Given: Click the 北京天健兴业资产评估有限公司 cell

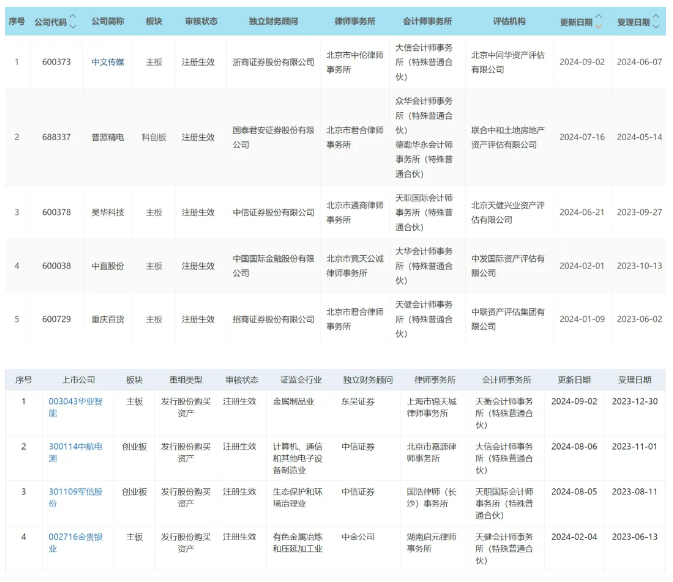Looking at the screenshot, I should [x=508, y=212].
